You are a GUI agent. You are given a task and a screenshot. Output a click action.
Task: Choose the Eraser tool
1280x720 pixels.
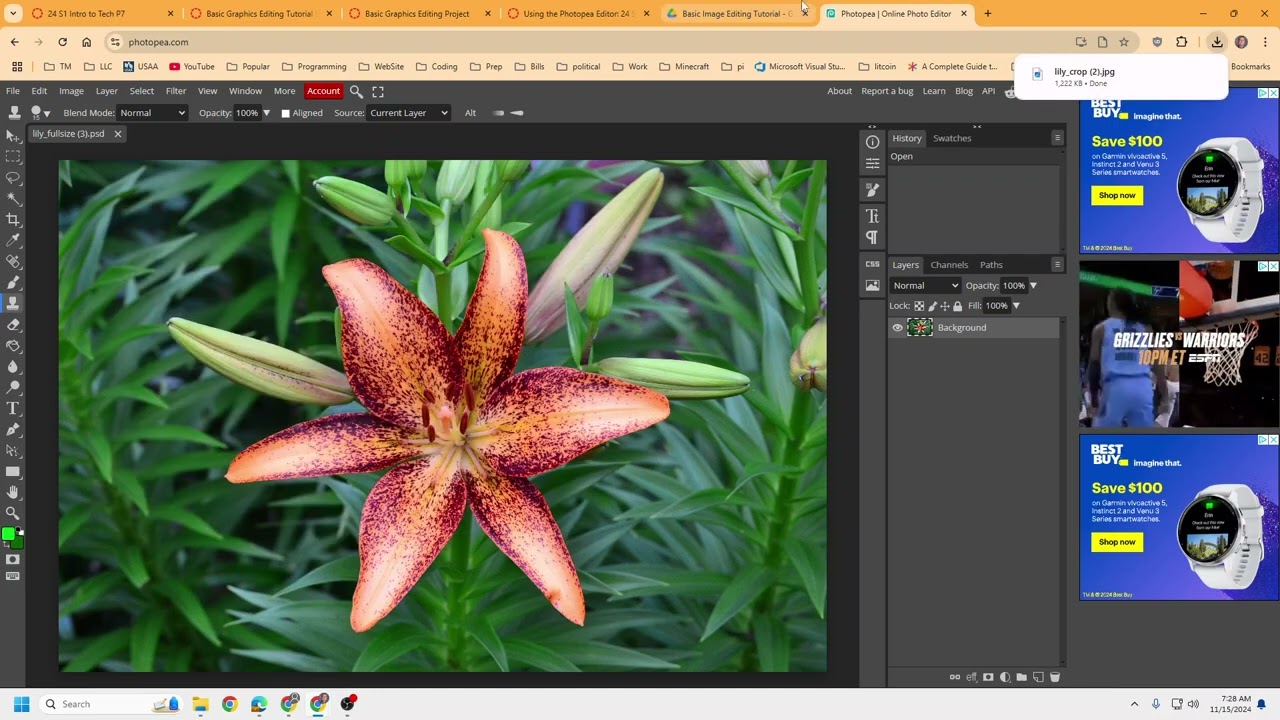click(13, 324)
